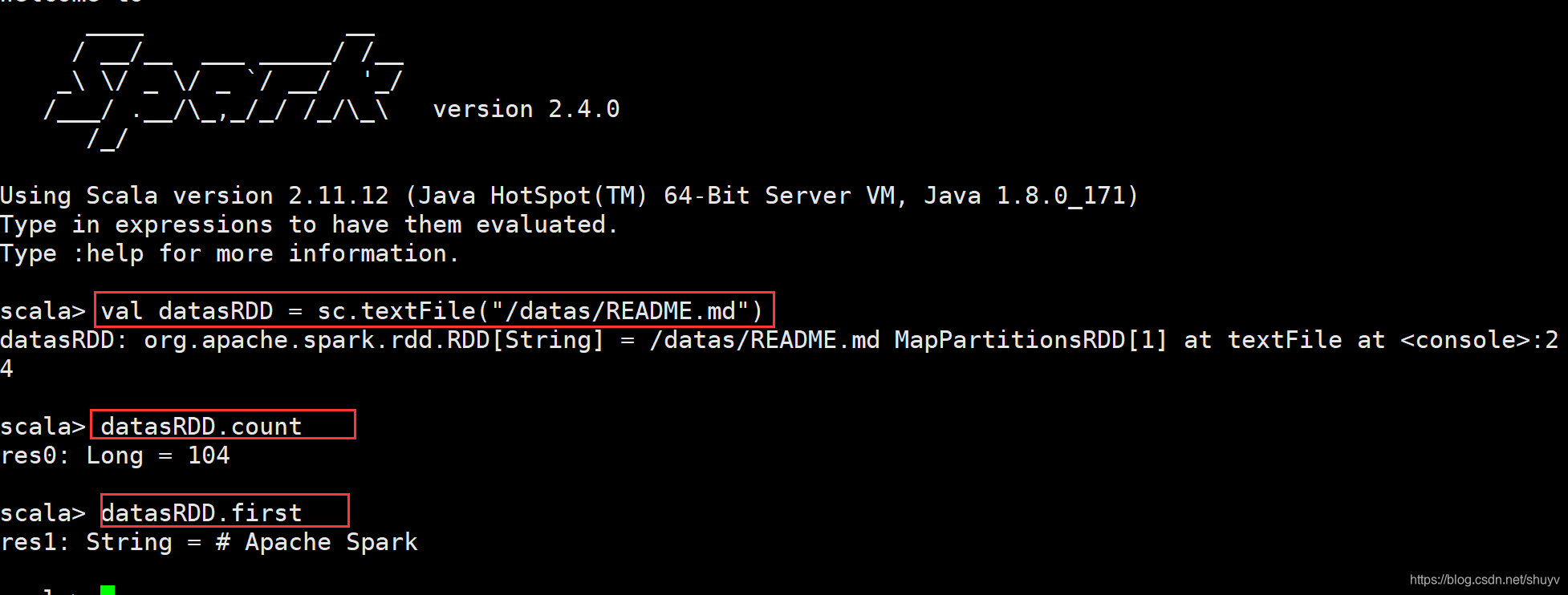This screenshot has width=1568, height=595.
Task: Click the green terminal cursor at prompt
Action: 108,590
